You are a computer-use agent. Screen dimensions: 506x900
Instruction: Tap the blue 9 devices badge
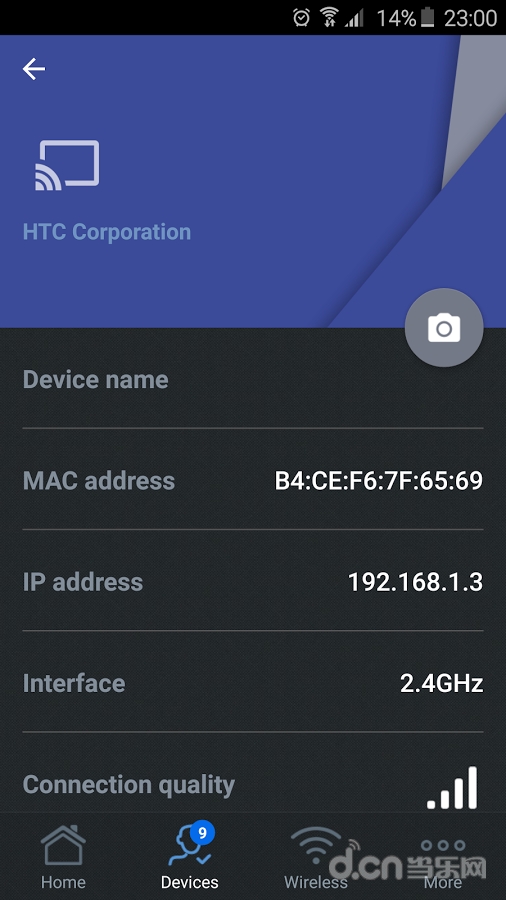pos(202,832)
